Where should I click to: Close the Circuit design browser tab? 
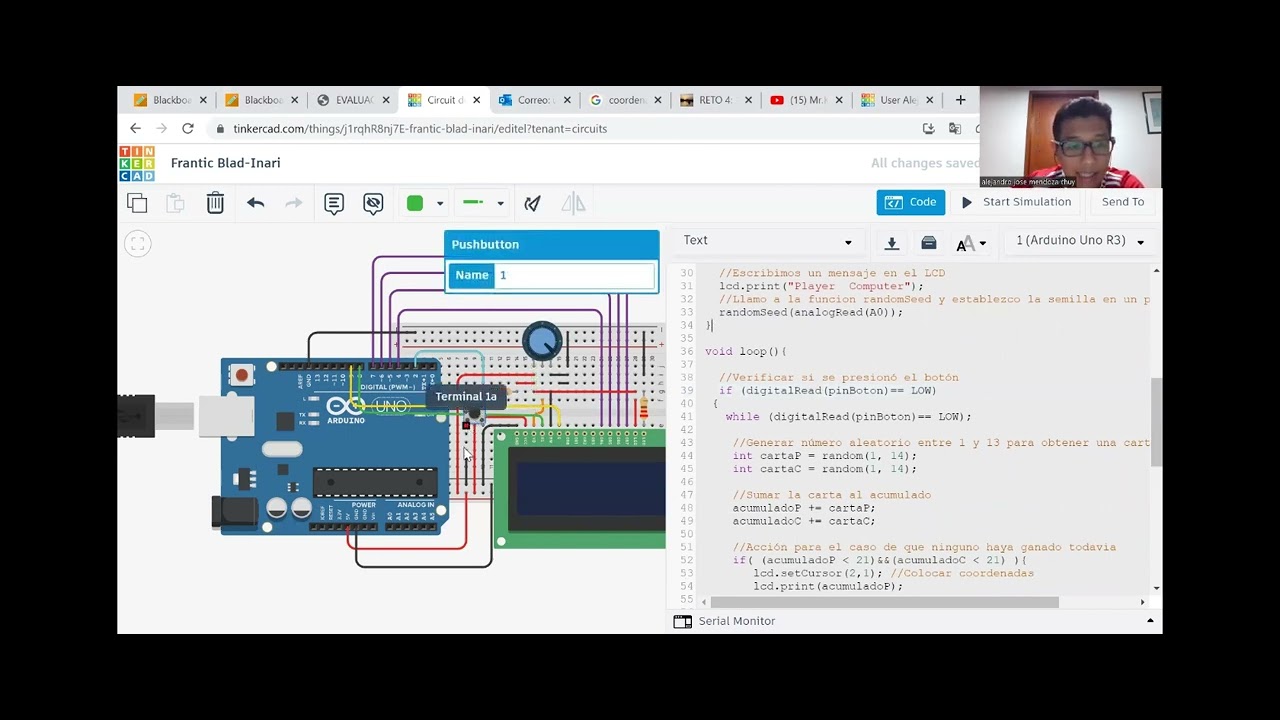click(477, 100)
